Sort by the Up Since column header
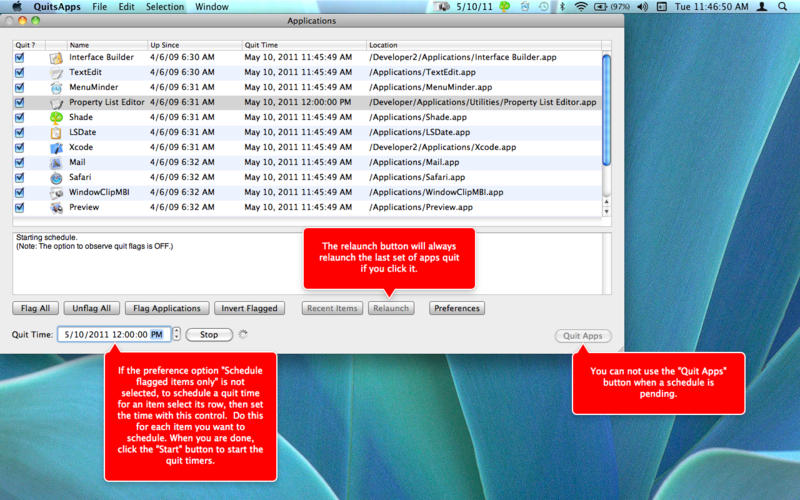The width and height of the screenshot is (800, 500). coord(194,45)
